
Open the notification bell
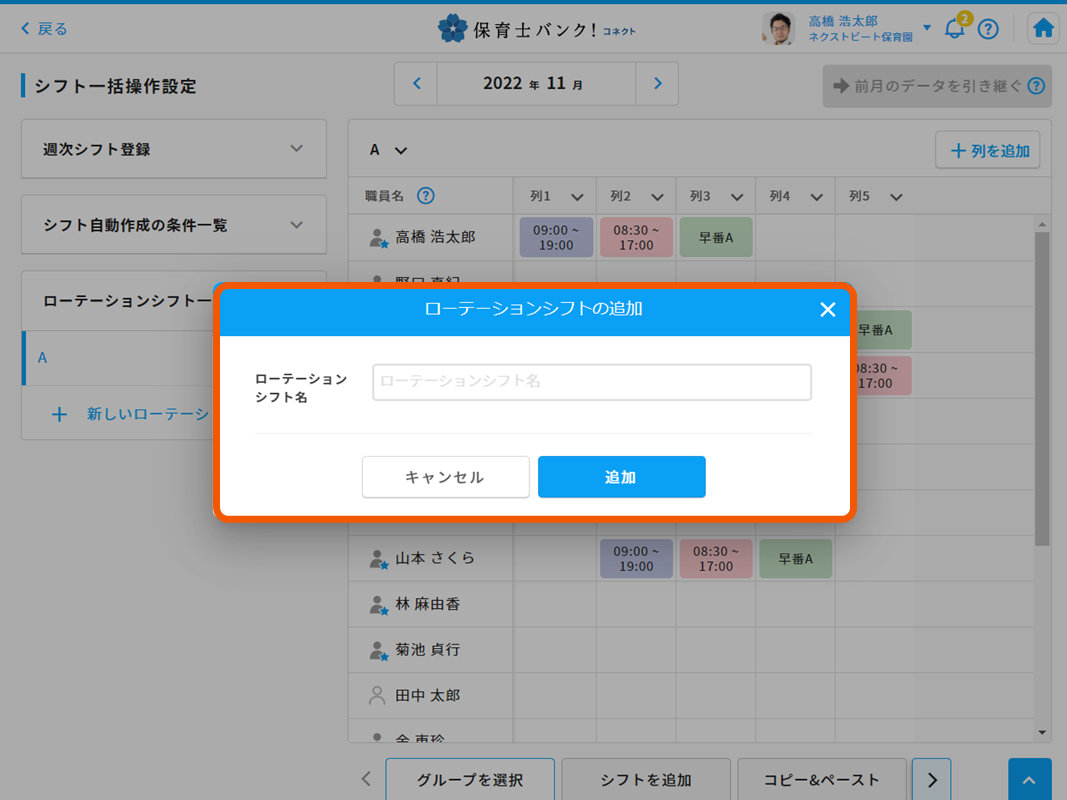[955, 29]
